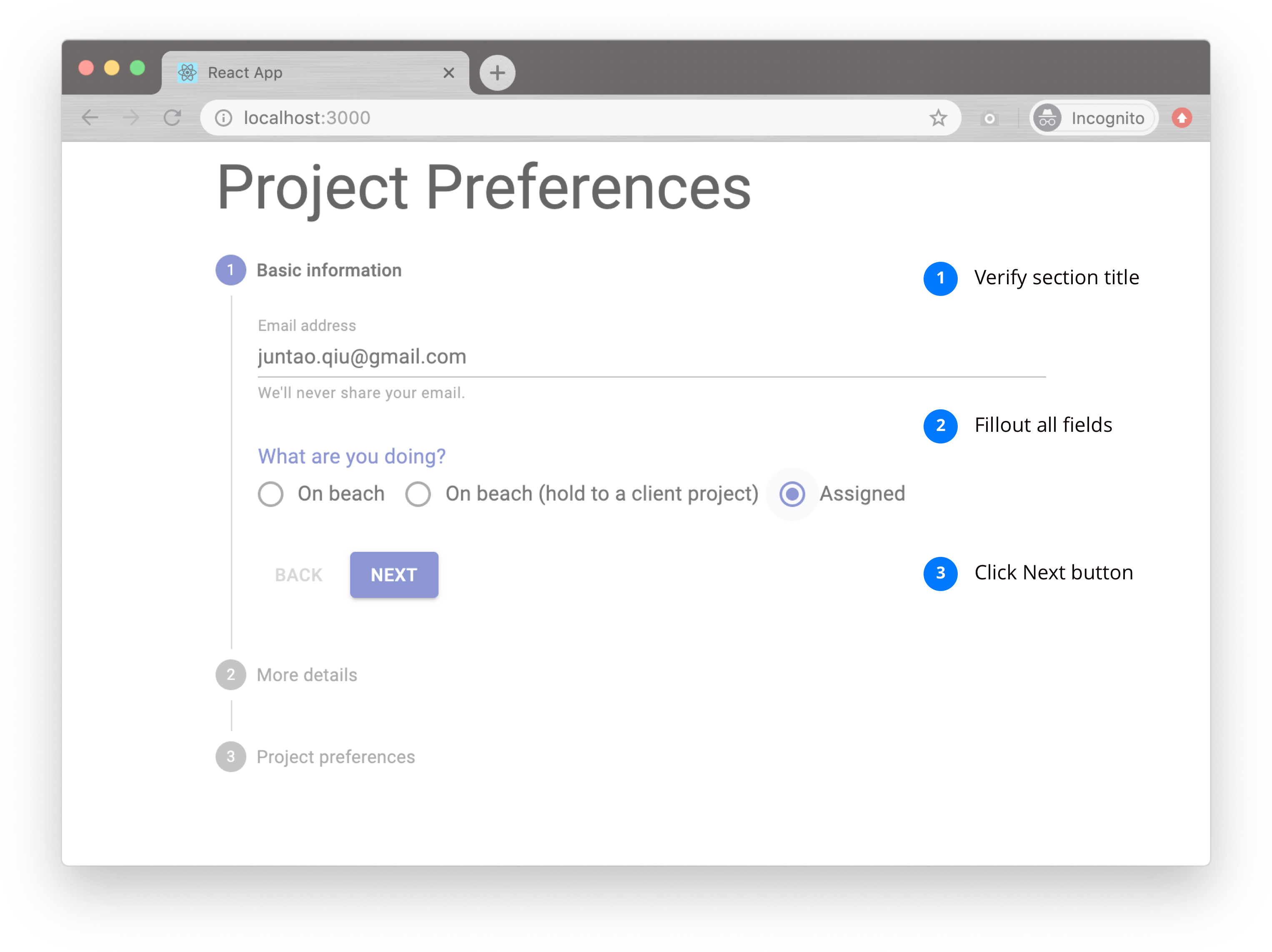Select the "On beach" radio option

(x=270, y=494)
